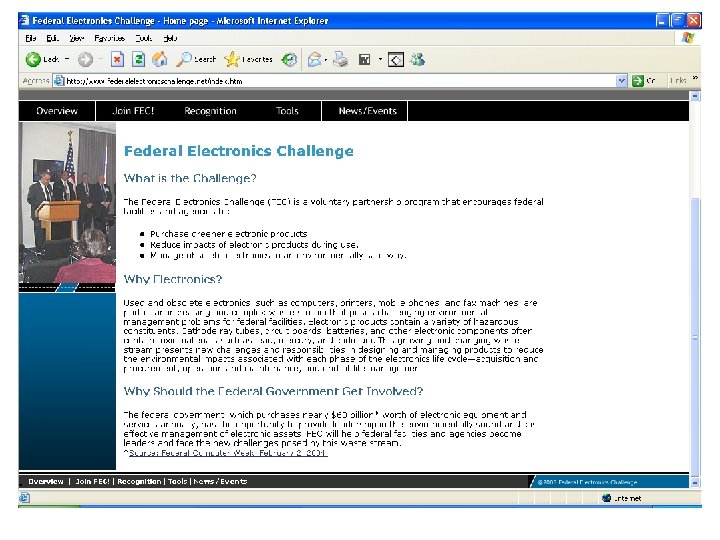Click the footer Overview link
720x540 pixels.
click(x=45, y=481)
